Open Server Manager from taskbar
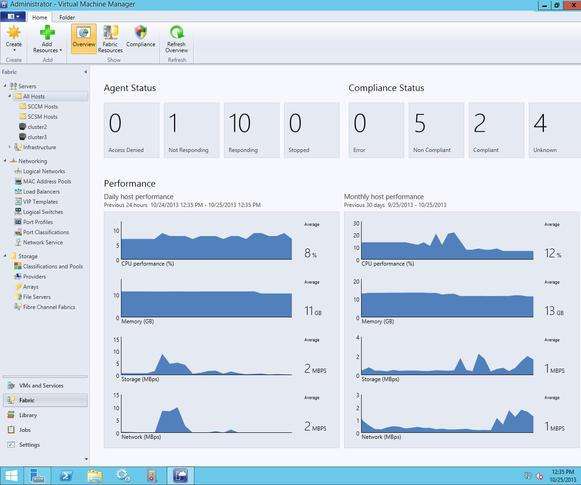581x485 pixels. point(37,476)
